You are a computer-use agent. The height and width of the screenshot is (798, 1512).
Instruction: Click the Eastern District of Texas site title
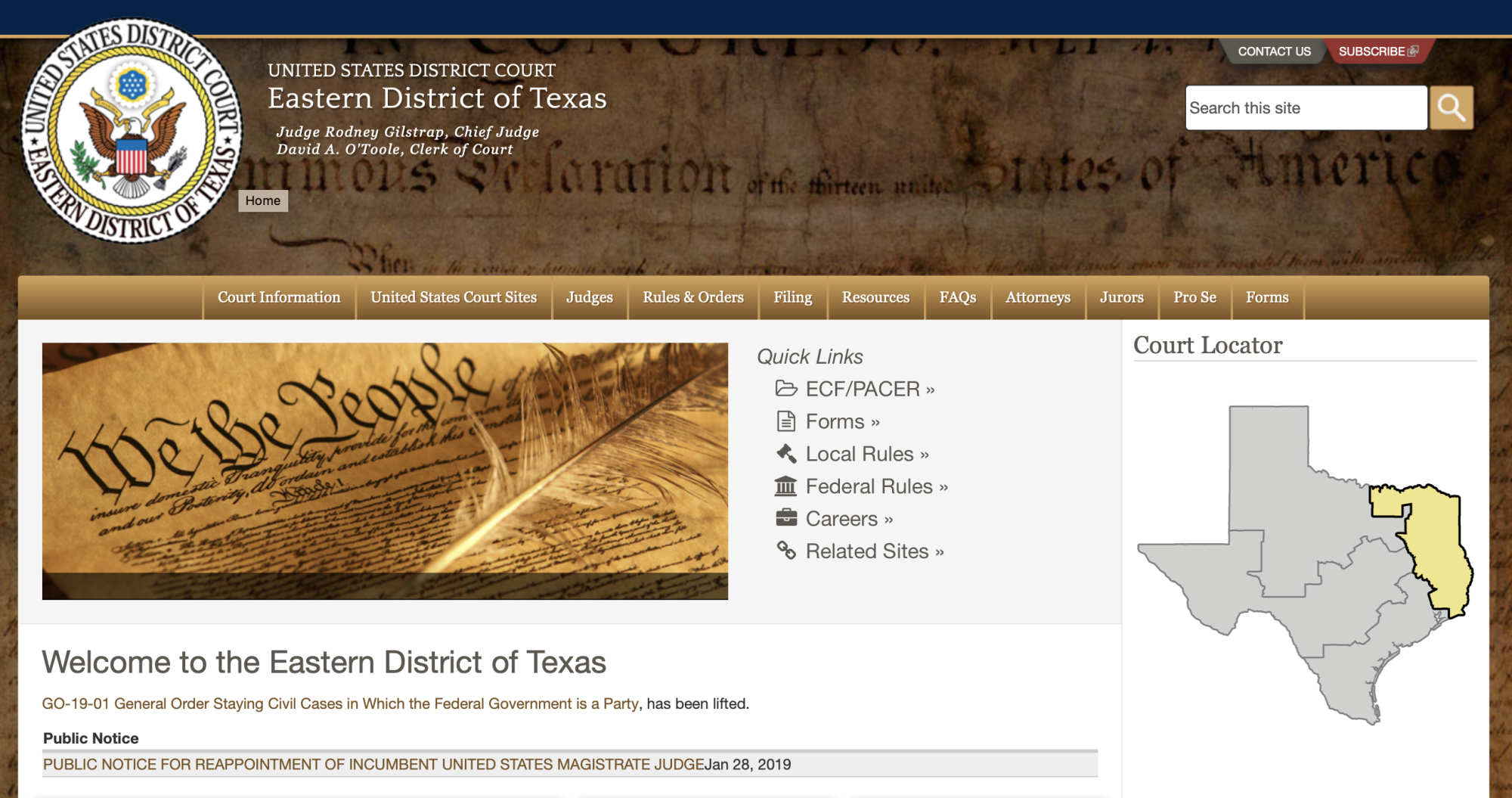click(x=438, y=98)
